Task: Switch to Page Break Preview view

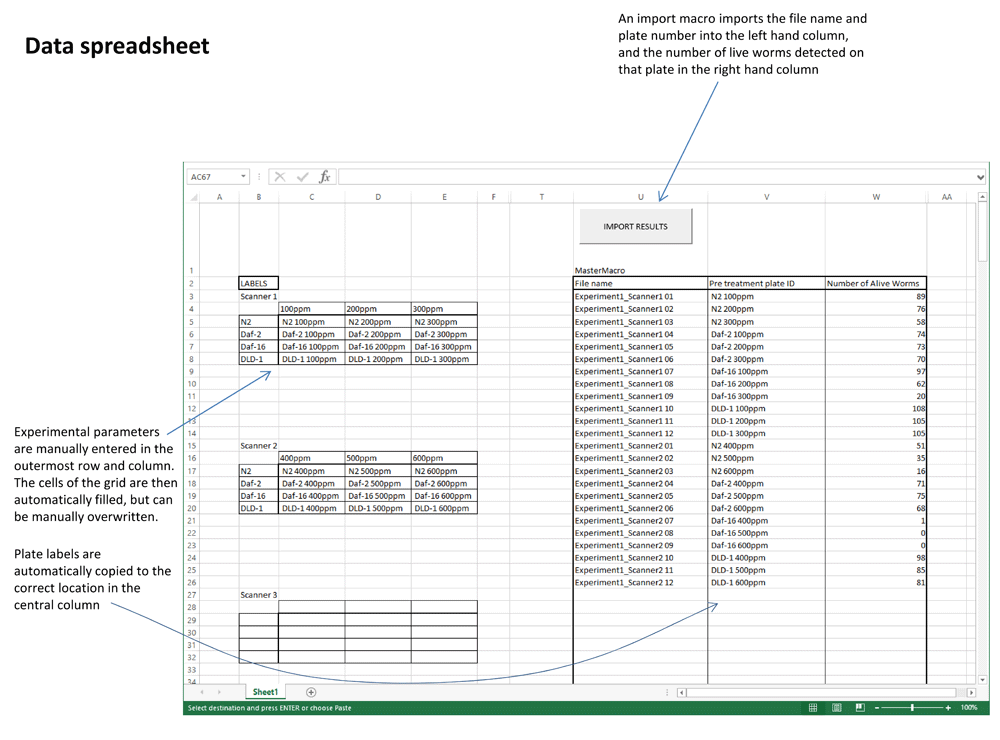Action: pyautogui.click(x=859, y=708)
